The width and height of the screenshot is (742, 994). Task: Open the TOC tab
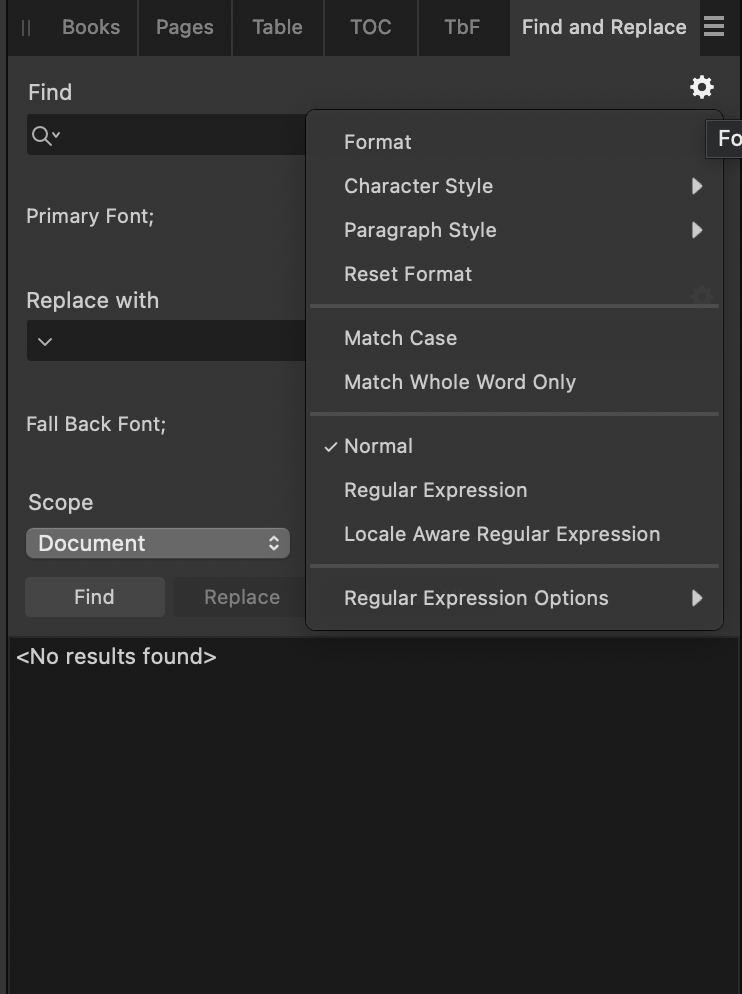pos(370,27)
